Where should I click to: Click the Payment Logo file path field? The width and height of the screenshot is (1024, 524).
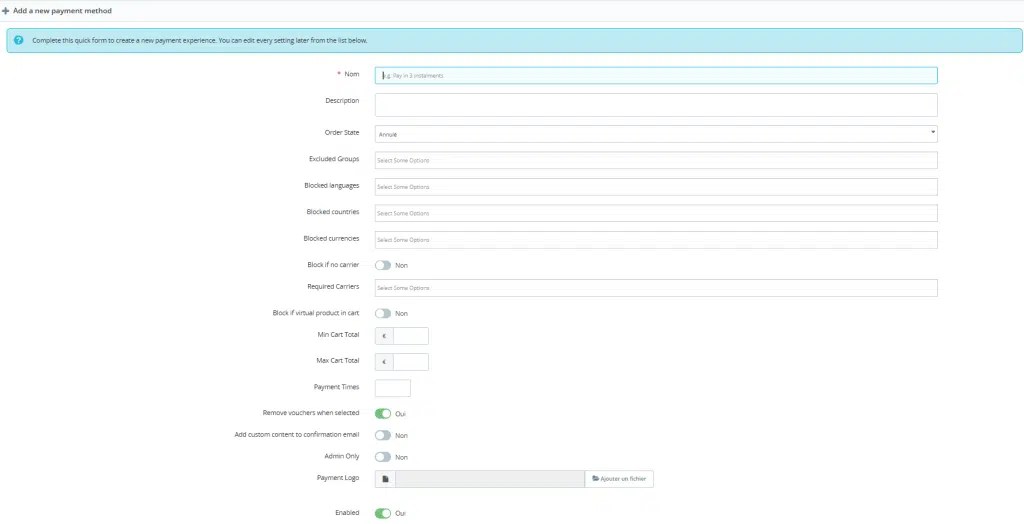coord(490,479)
